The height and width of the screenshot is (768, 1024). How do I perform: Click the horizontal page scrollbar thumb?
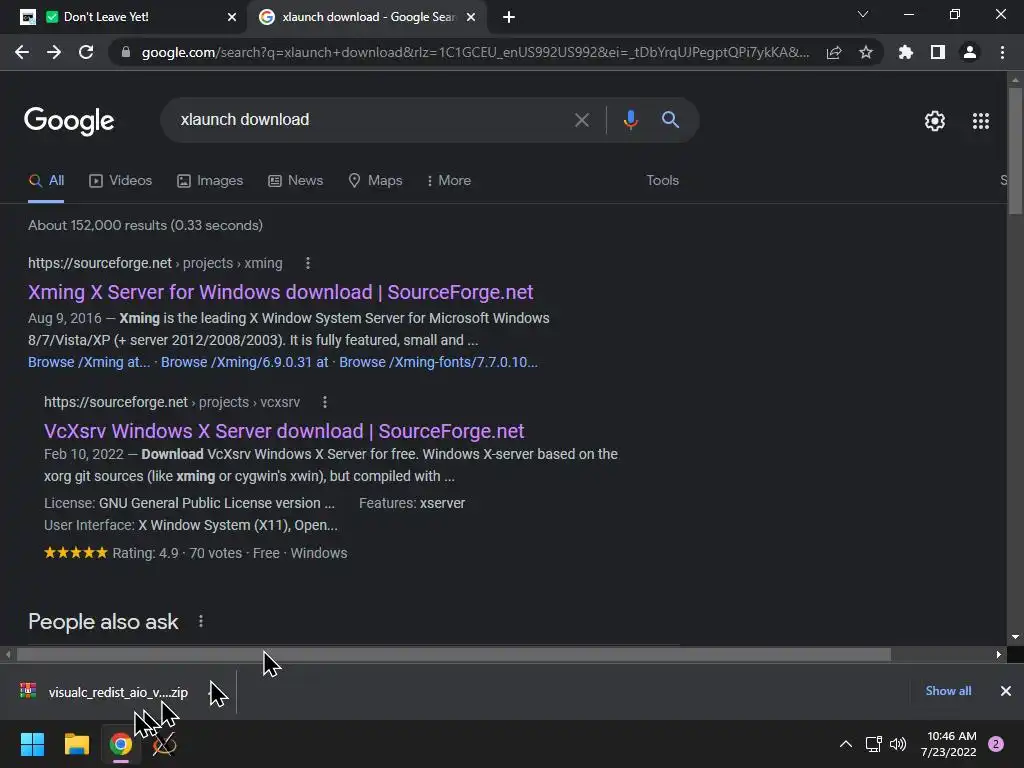(454, 654)
